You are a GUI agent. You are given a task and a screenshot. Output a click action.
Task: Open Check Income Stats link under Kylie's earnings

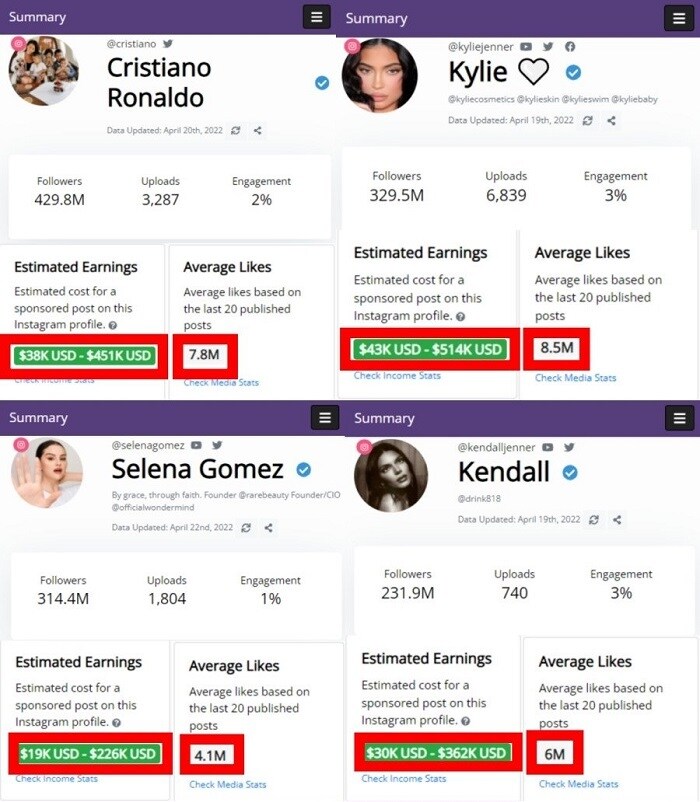pyautogui.click(x=397, y=376)
